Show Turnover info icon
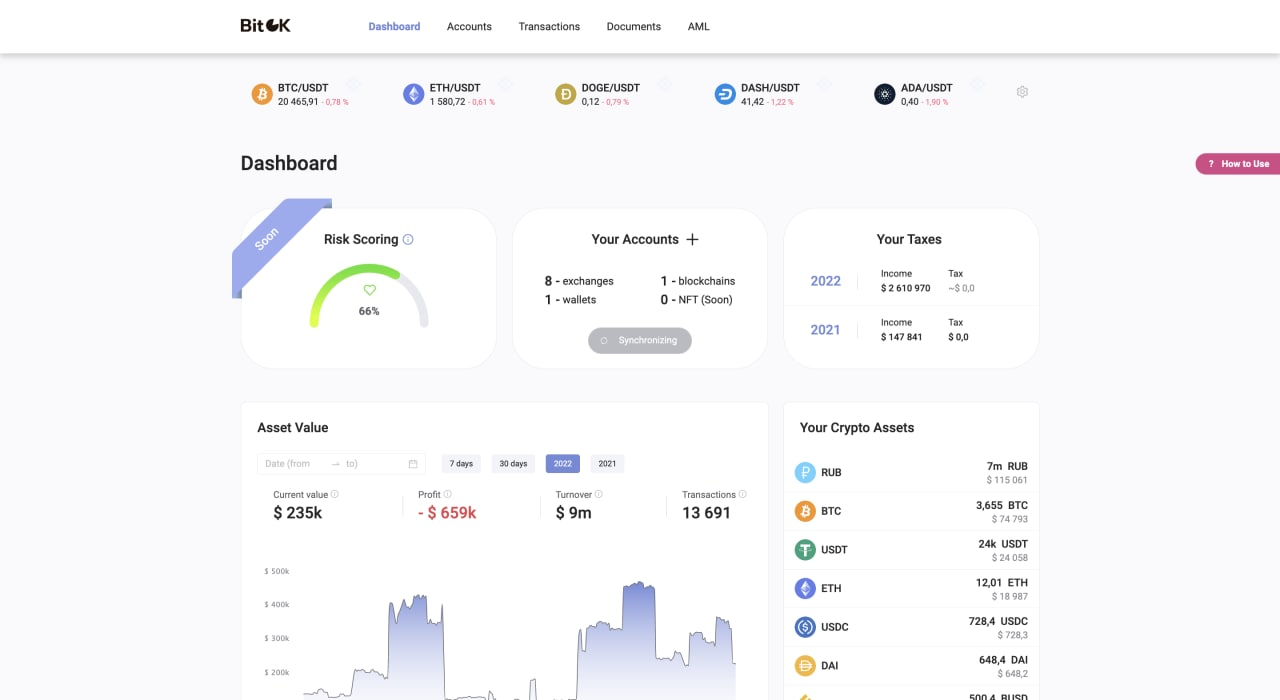The width and height of the screenshot is (1280, 700). [x=599, y=494]
